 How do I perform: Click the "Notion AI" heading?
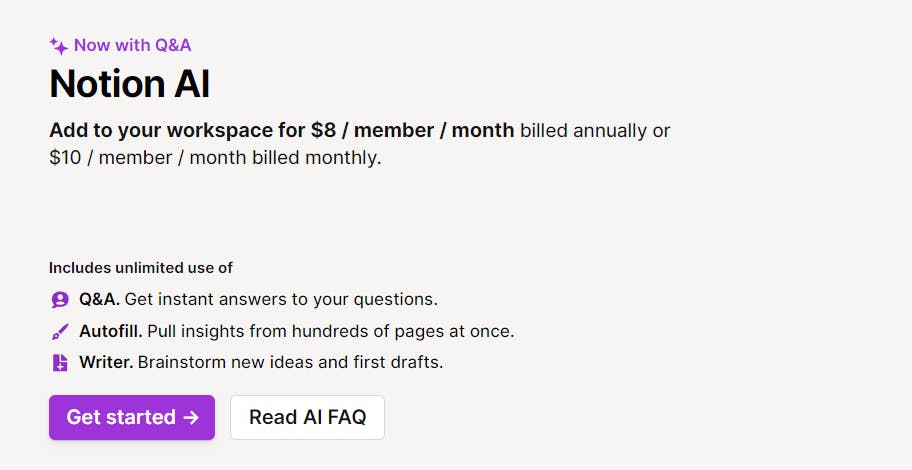click(130, 83)
